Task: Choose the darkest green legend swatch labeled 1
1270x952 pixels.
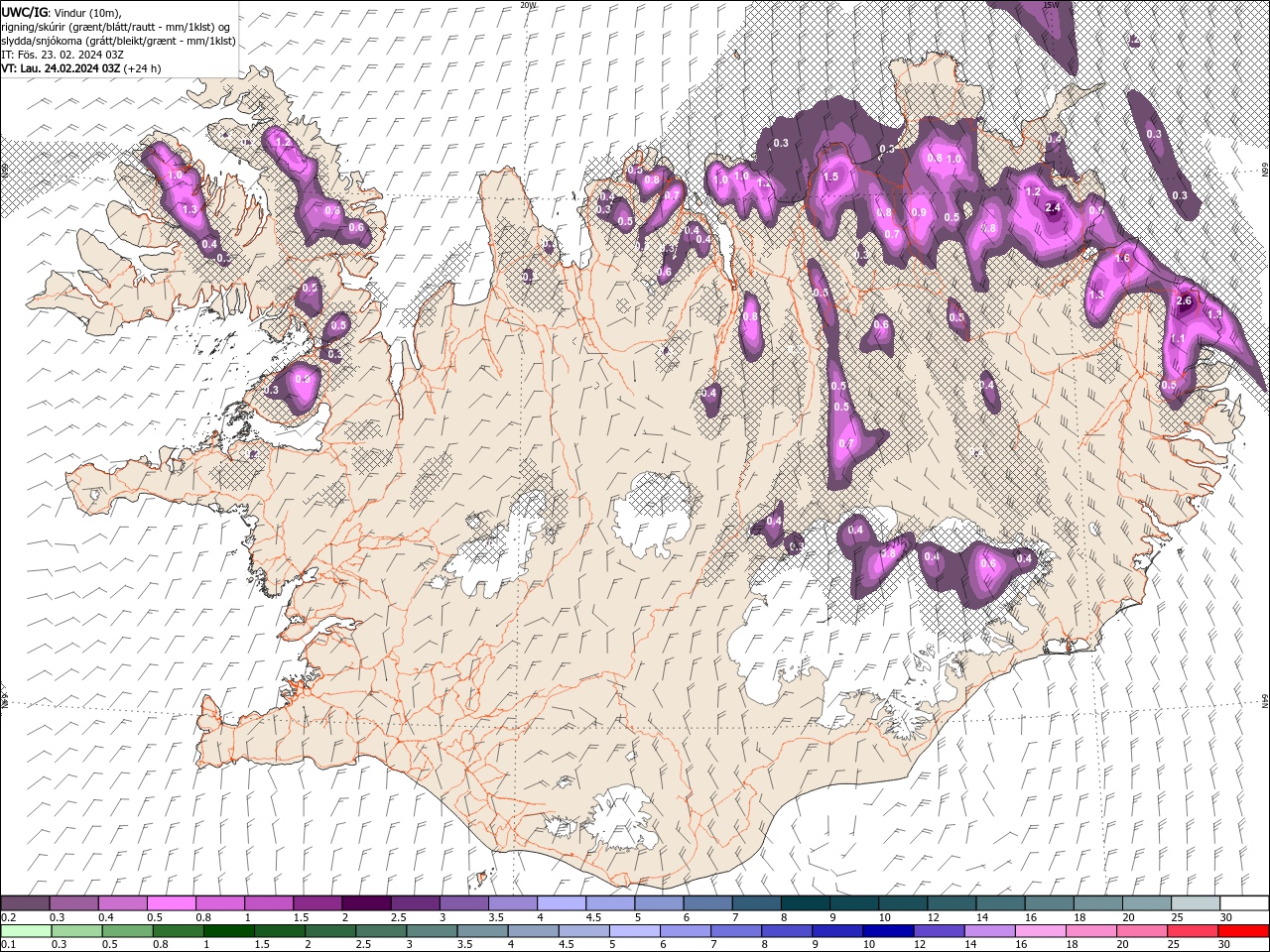Action: (228, 931)
